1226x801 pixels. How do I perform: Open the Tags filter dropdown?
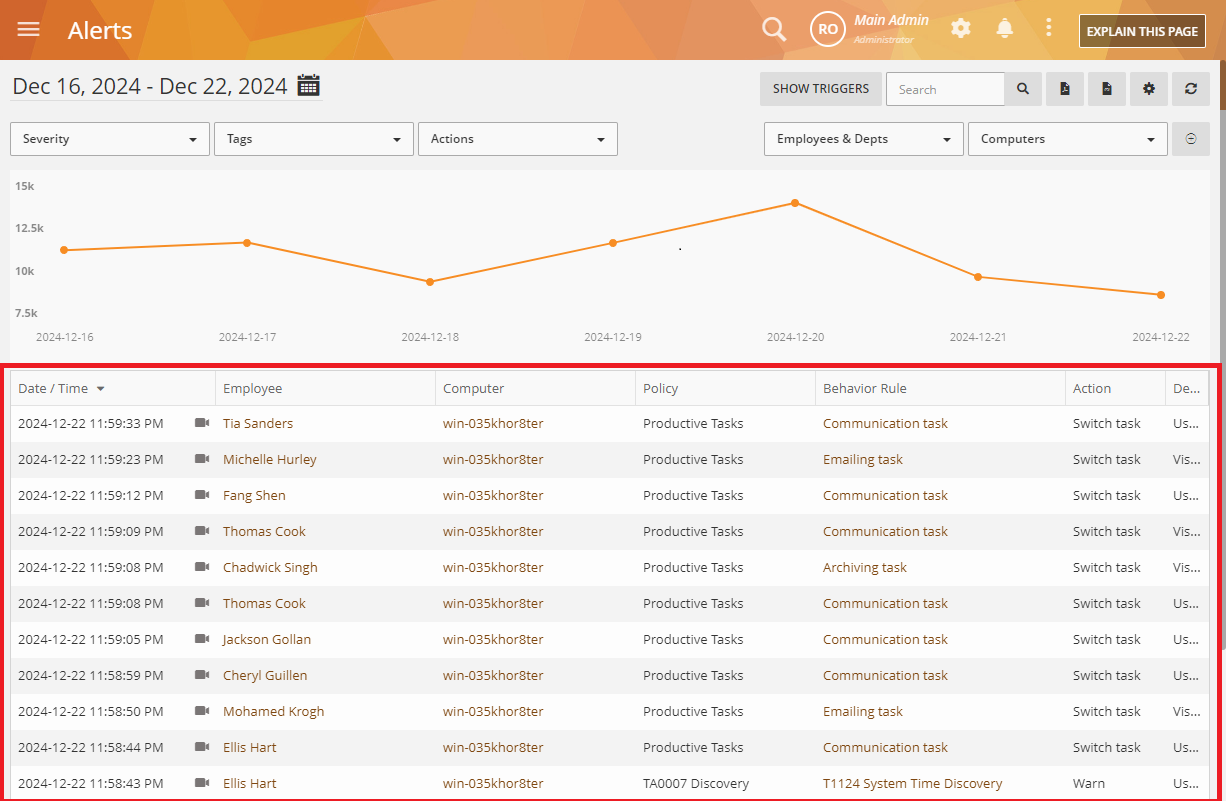pyautogui.click(x=314, y=139)
